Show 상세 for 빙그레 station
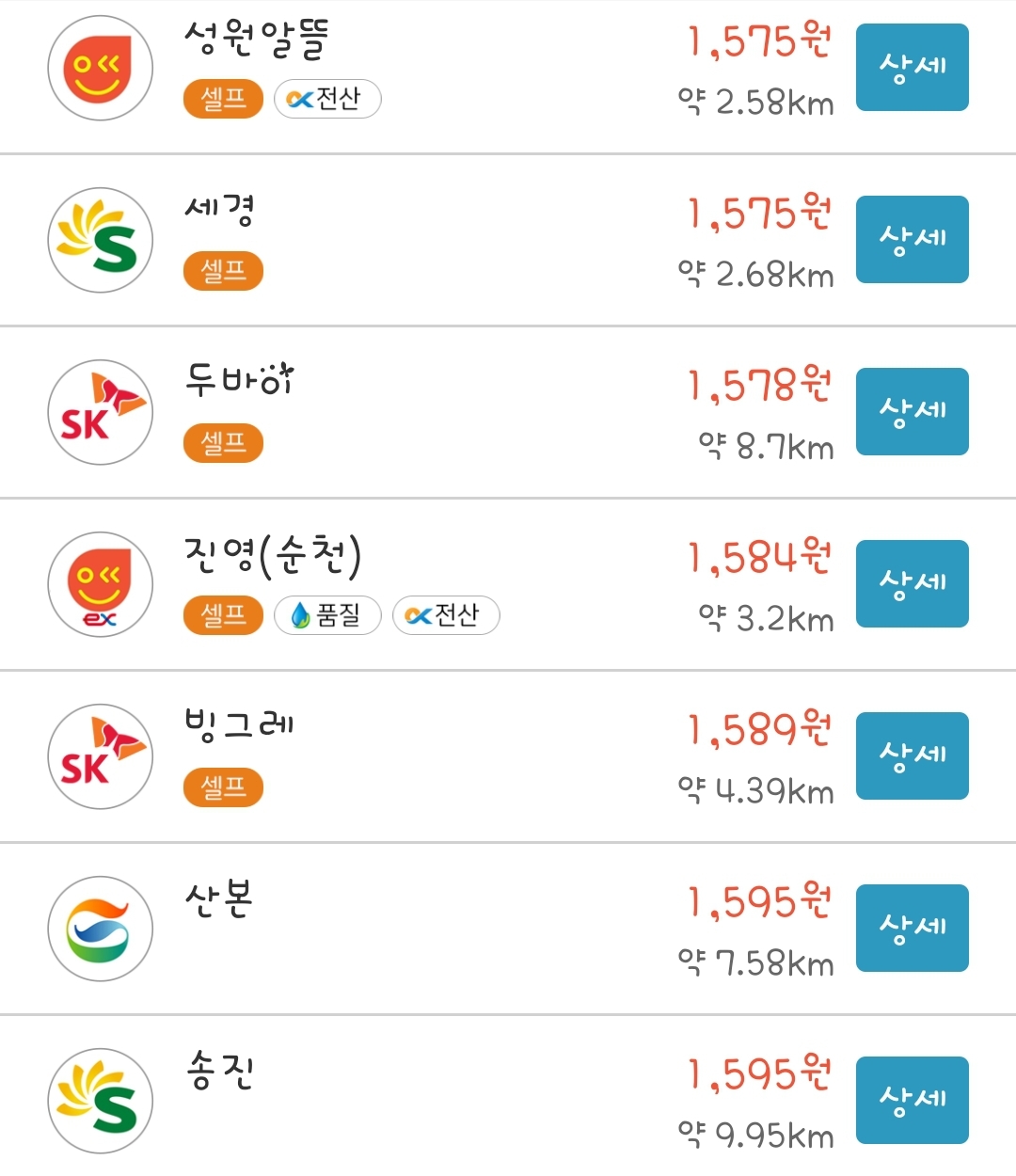Image resolution: width=1016 pixels, height=1176 pixels. [x=913, y=755]
